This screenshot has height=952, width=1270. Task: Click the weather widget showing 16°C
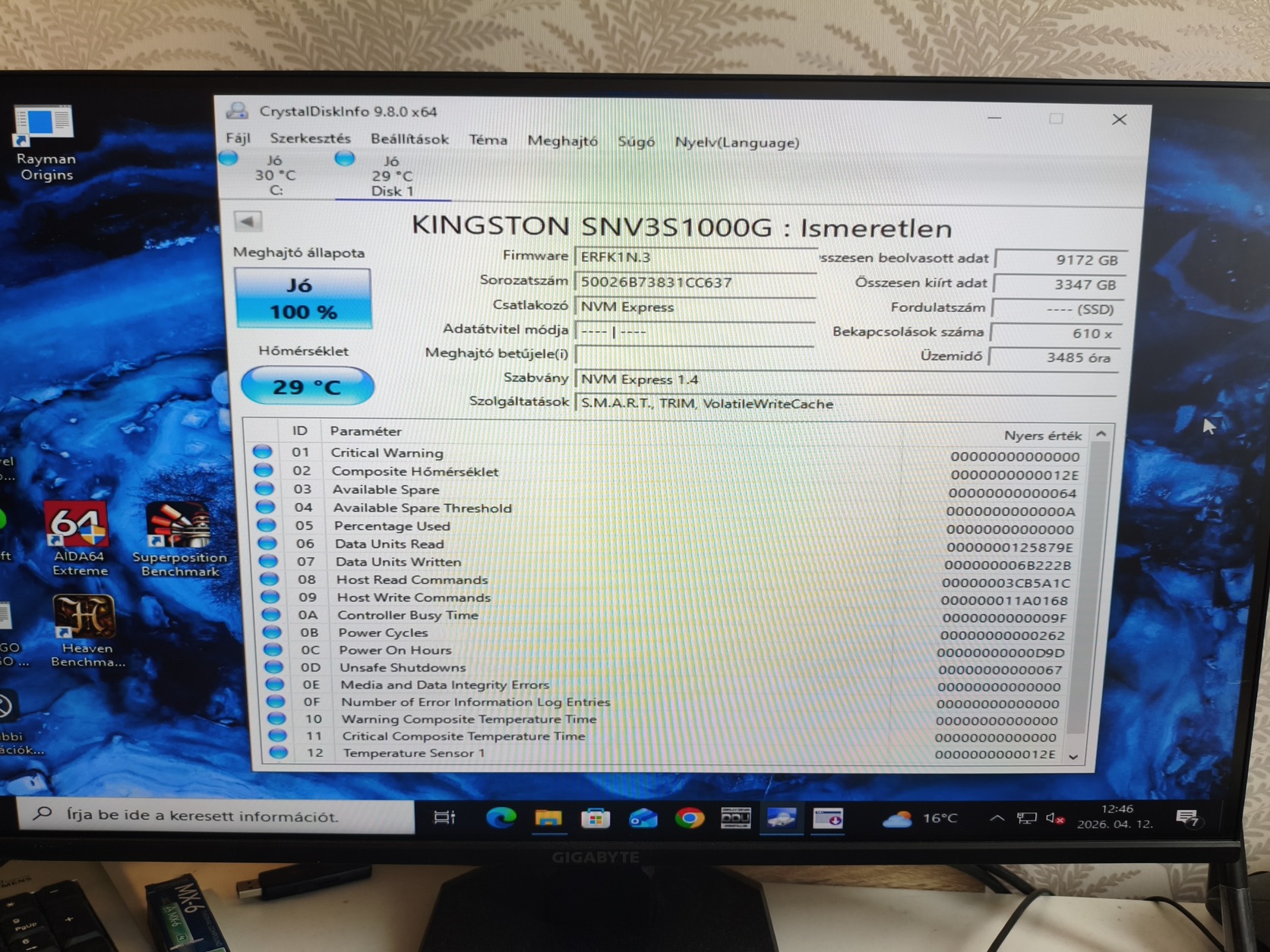pyautogui.click(x=920, y=818)
